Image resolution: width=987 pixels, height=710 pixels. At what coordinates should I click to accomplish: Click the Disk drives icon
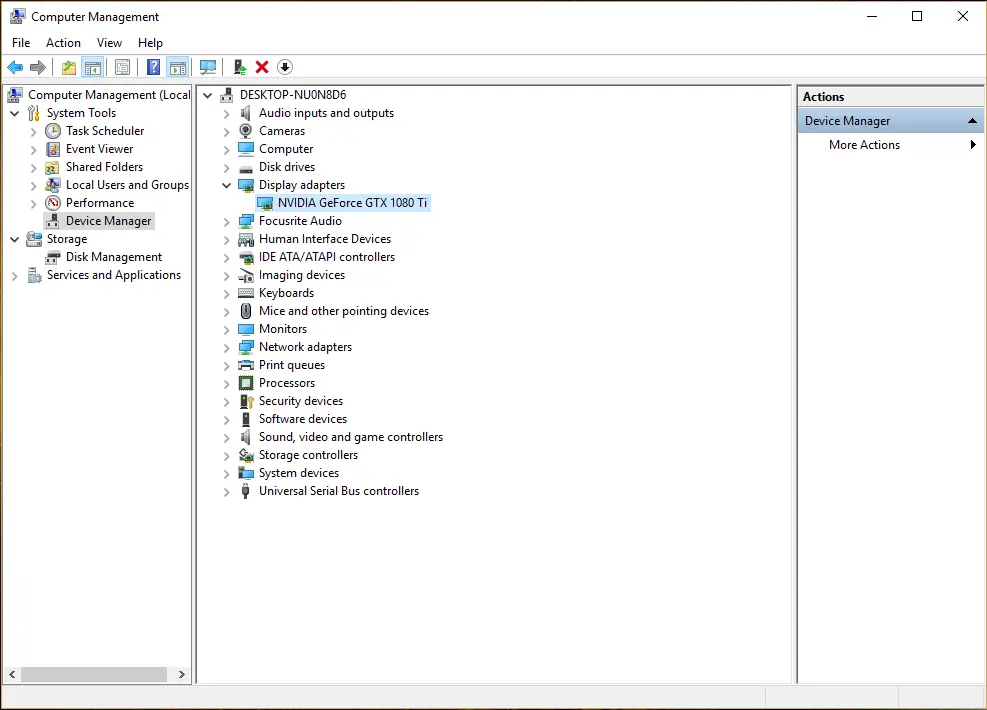(x=245, y=167)
